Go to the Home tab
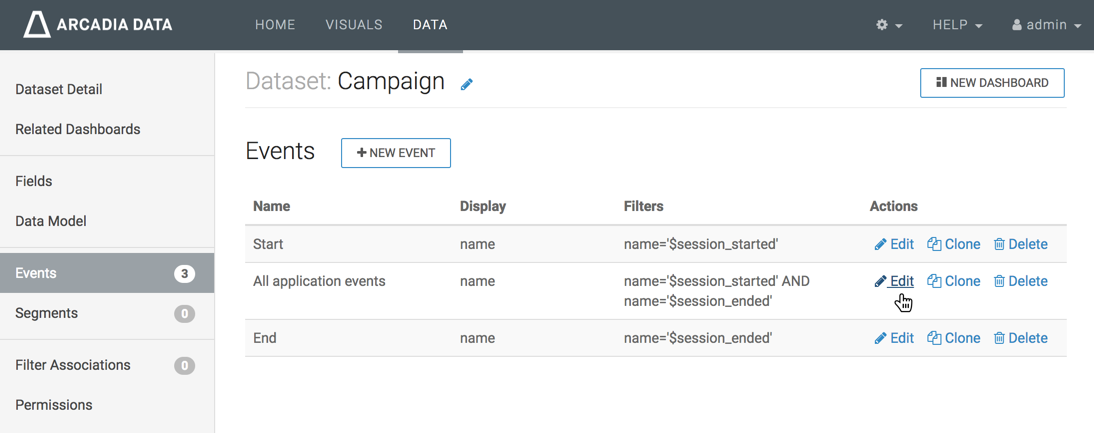 click(x=275, y=25)
